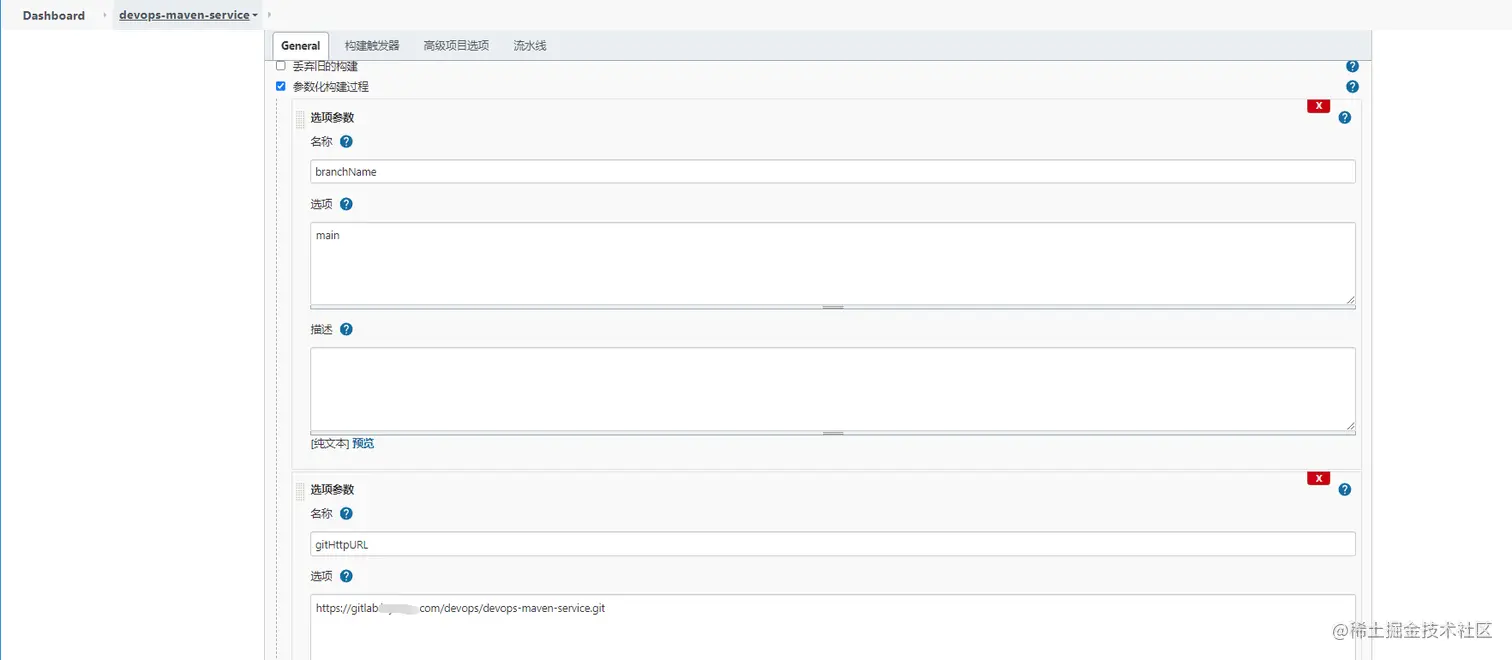Click the choices textarea containing main
Image resolution: width=1512 pixels, height=660 pixels.
point(833,263)
